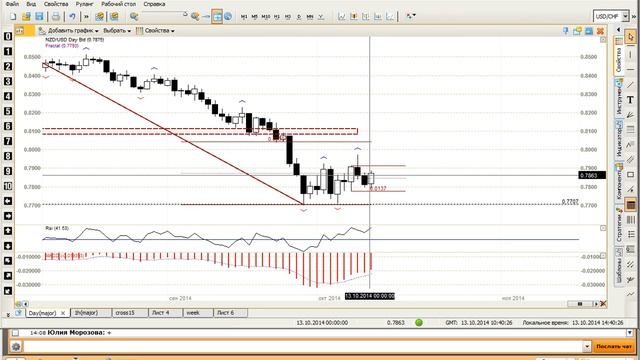Open the Свойства vertical side tab
This screenshot has height=360, width=640.
[619, 56]
